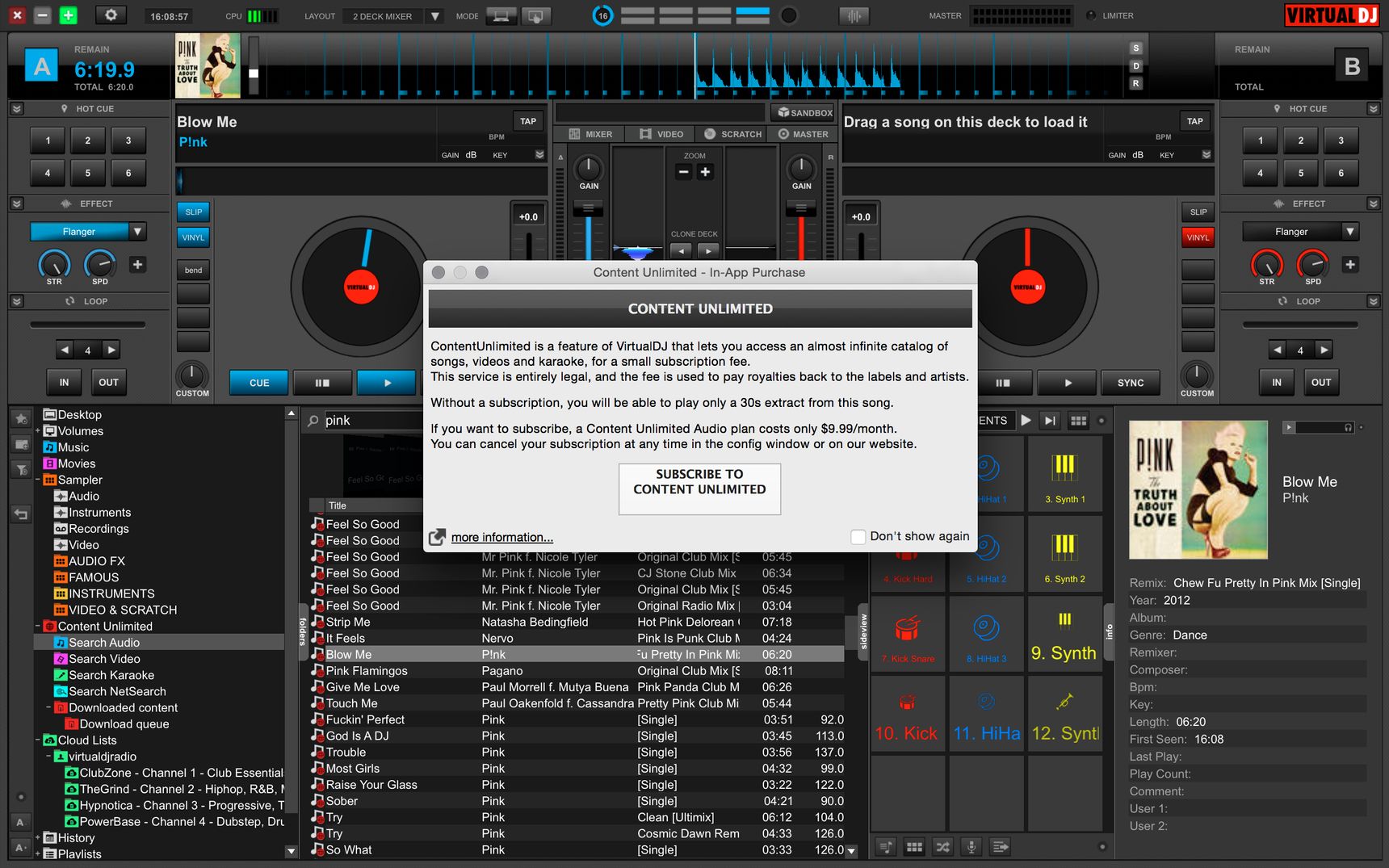Click the shuffle icon in bottom toolbar

pyautogui.click(x=942, y=847)
